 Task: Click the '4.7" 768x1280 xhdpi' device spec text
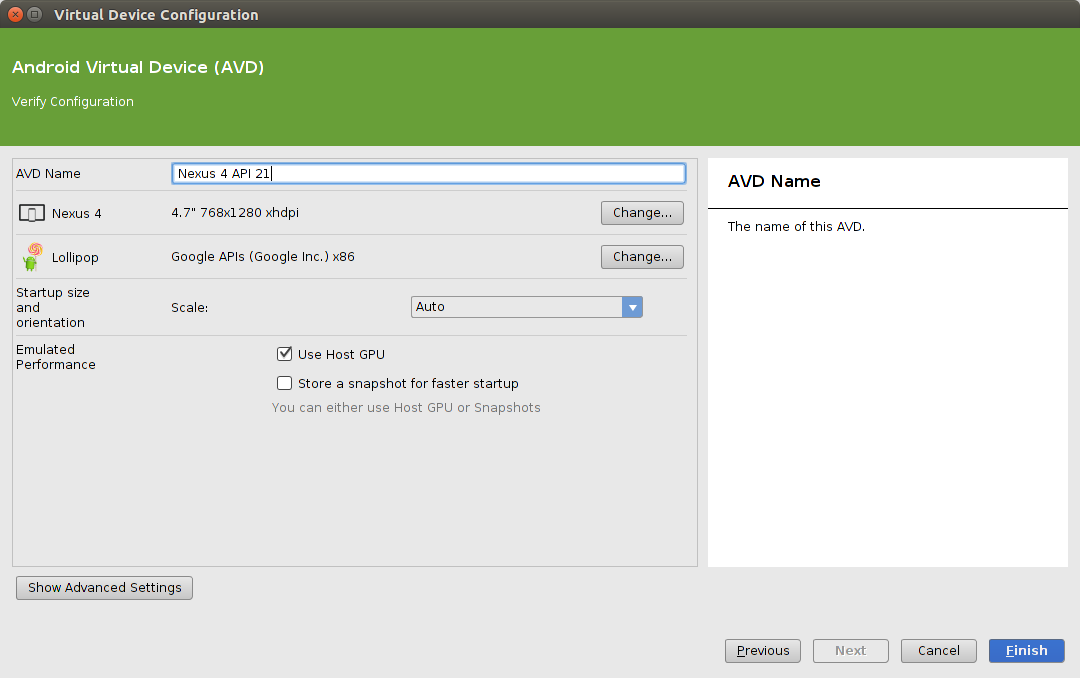click(x=235, y=213)
